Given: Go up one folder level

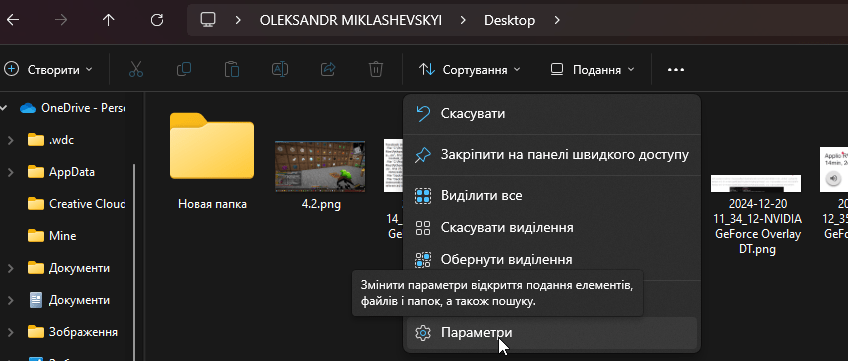Looking at the screenshot, I should [109, 21].
